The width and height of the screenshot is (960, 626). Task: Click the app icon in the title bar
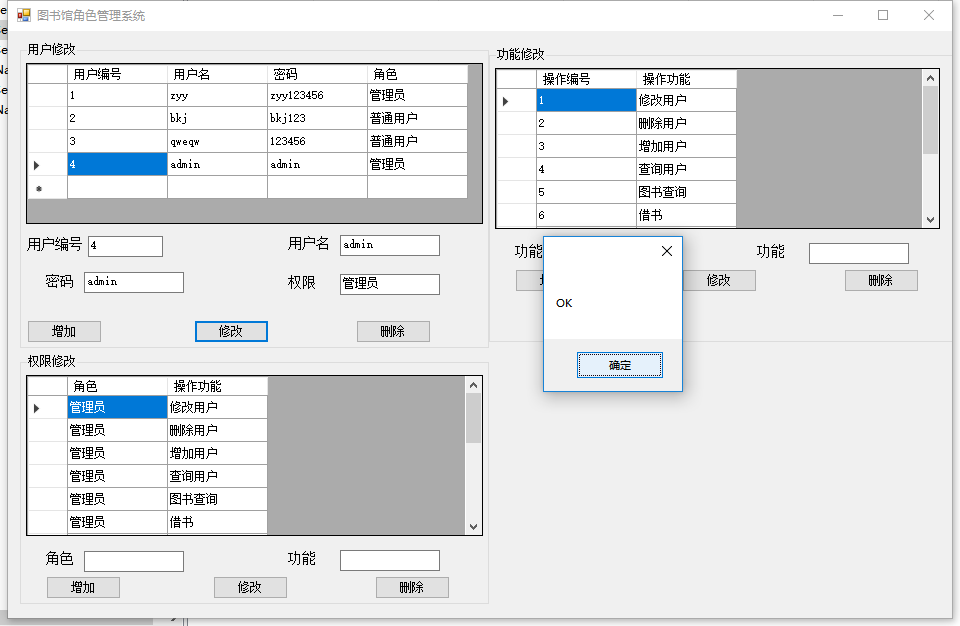23,15
